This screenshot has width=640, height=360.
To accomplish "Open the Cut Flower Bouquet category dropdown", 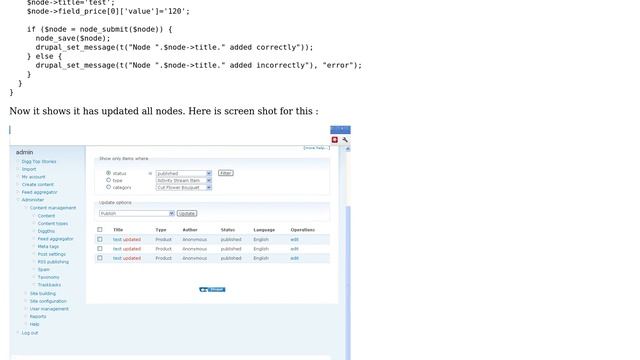I will [184, 187].
